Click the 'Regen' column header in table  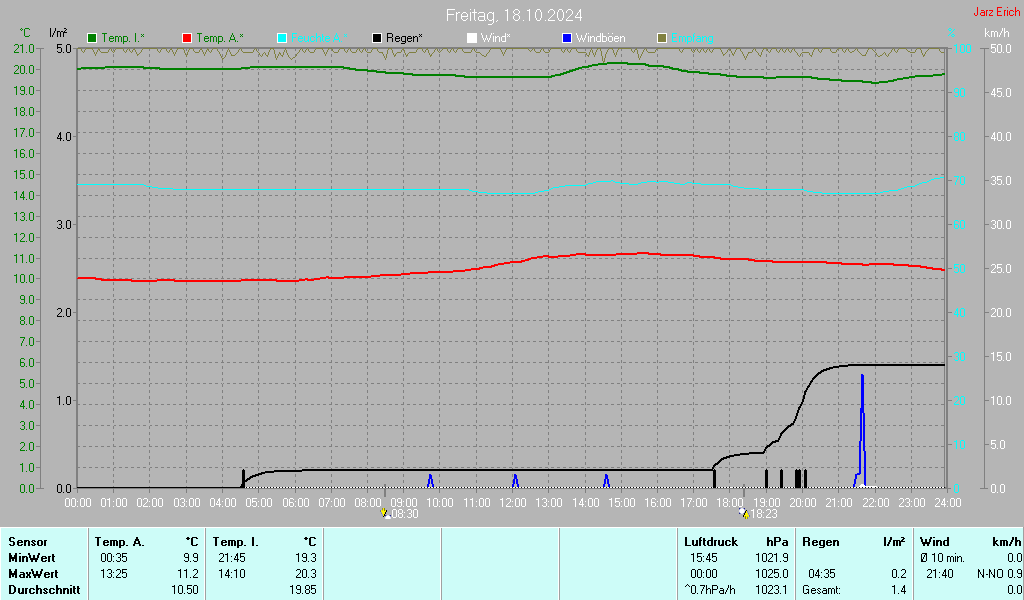pos(821,542)
